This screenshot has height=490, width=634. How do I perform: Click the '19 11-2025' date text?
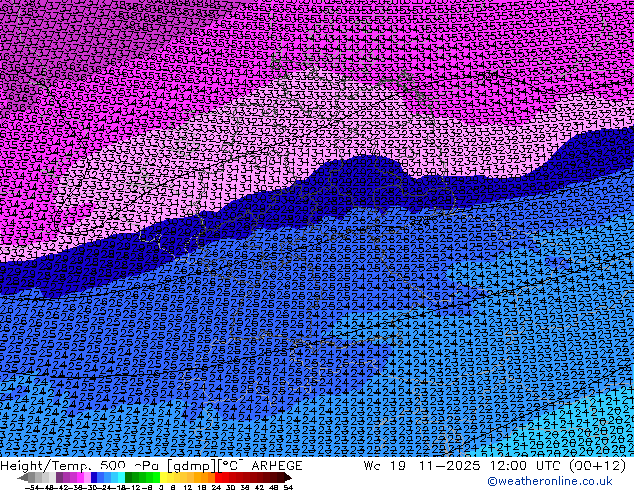[x=435, y=466]
